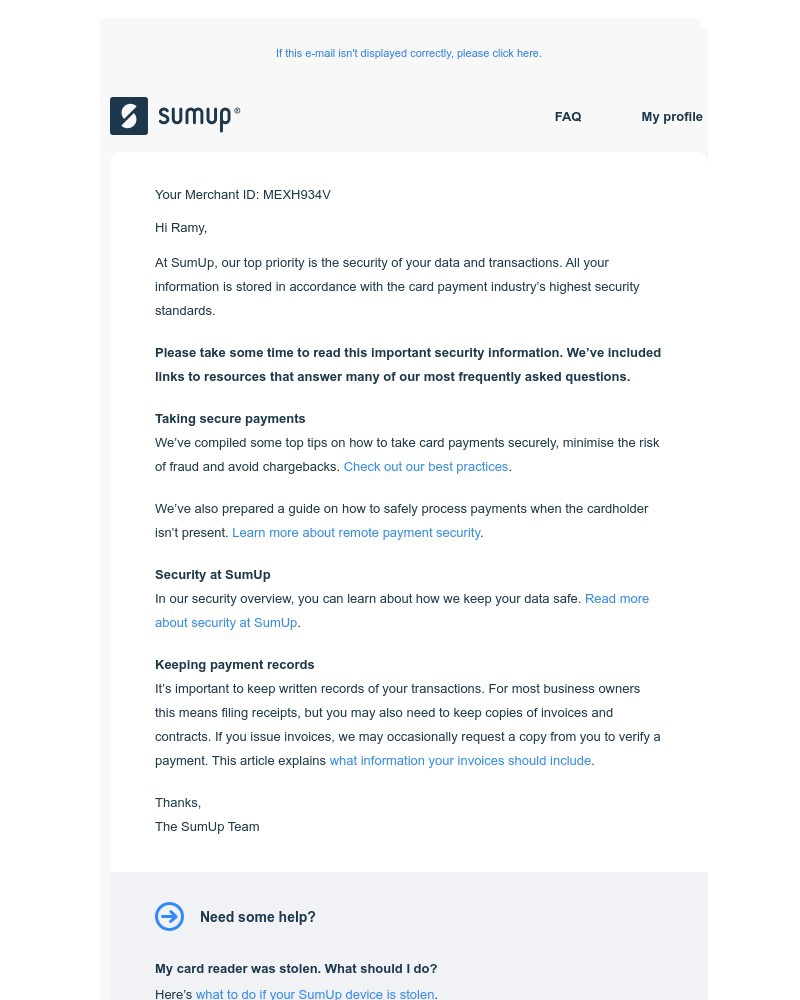Screen dimensions: 800x1000
Task: Open the FAQ menu item
Action: (x=567, y=117)
